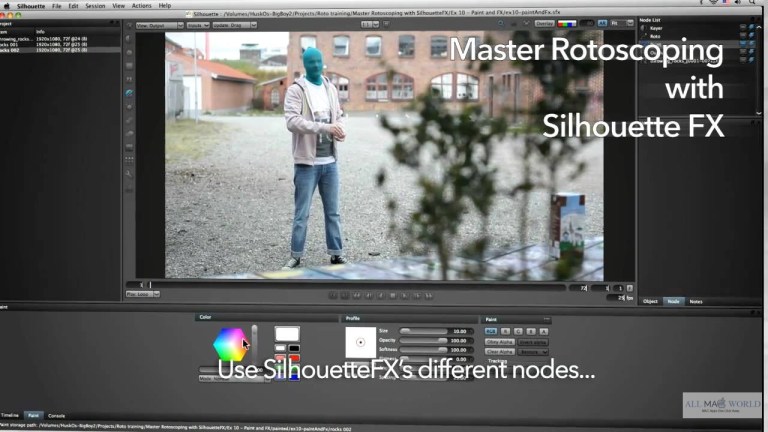Jump to the last frame button

pos(429,296)
